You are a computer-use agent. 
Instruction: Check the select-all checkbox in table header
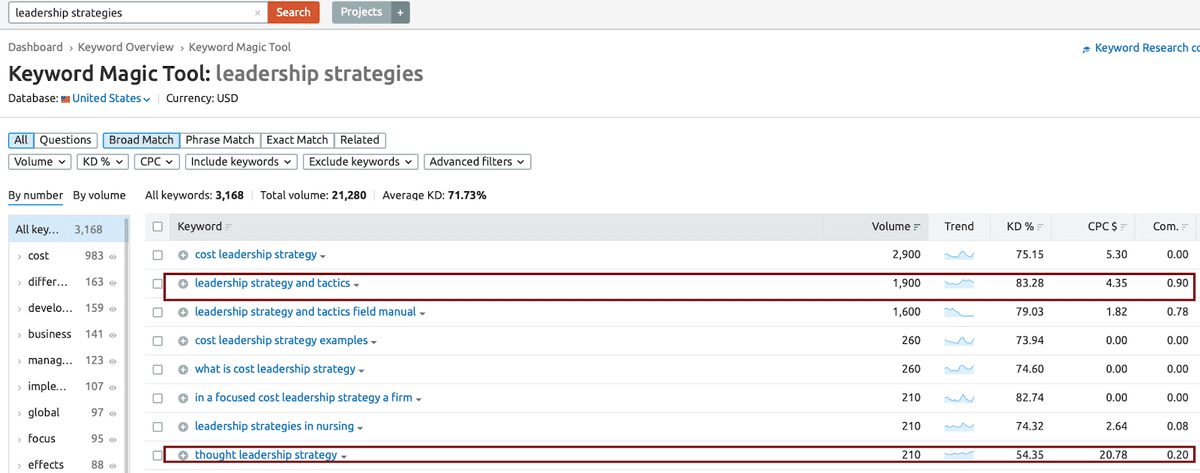click(x=158, y=227)
